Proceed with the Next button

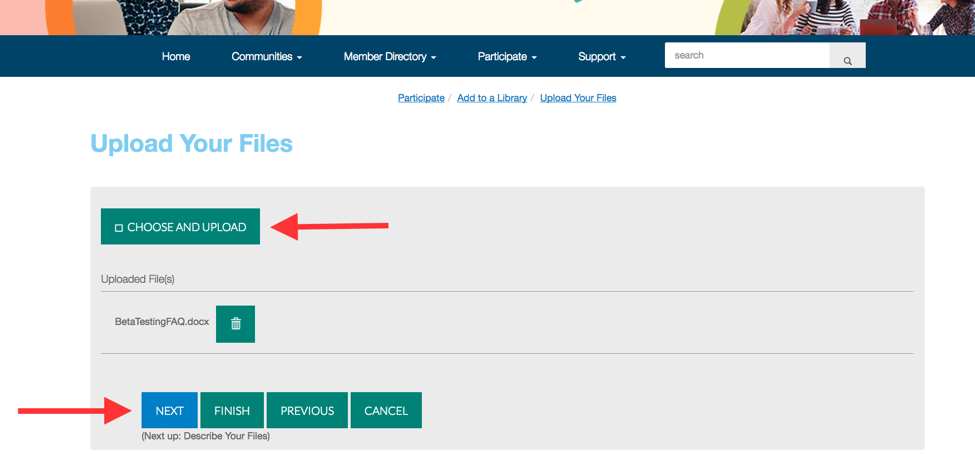click(170, 410)
